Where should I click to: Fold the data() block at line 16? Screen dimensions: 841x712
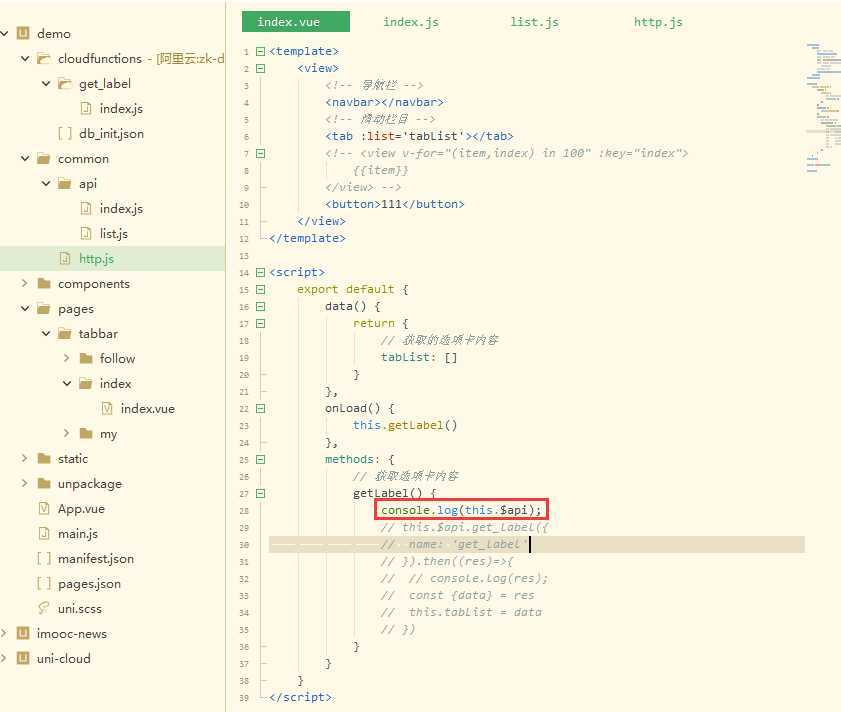click(x=260, y=307)
